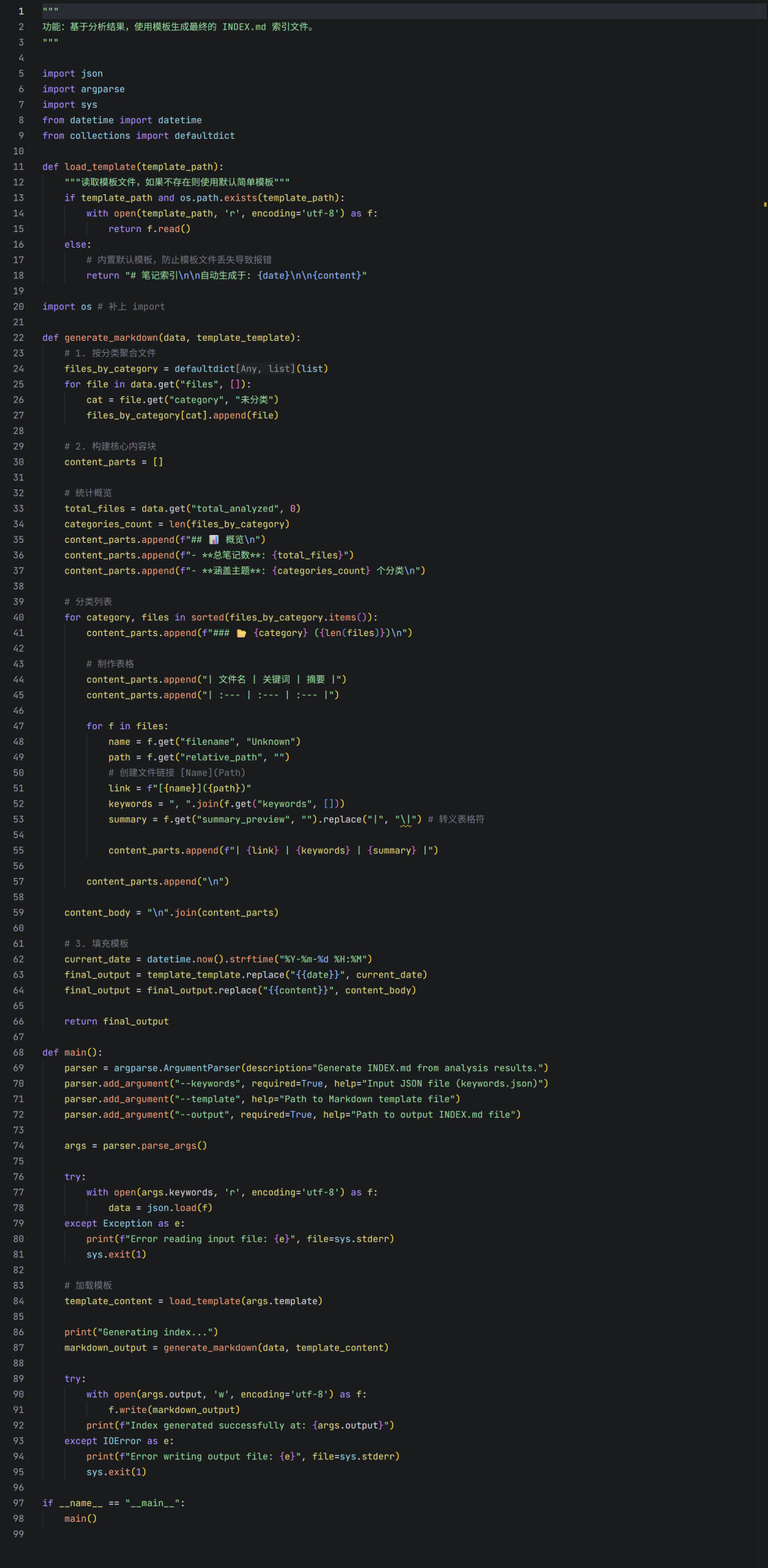Click the 'Error reading input file' print statement
Image resolution: width=768 pixels, height=1568 pixels.
pos(240,1239)
